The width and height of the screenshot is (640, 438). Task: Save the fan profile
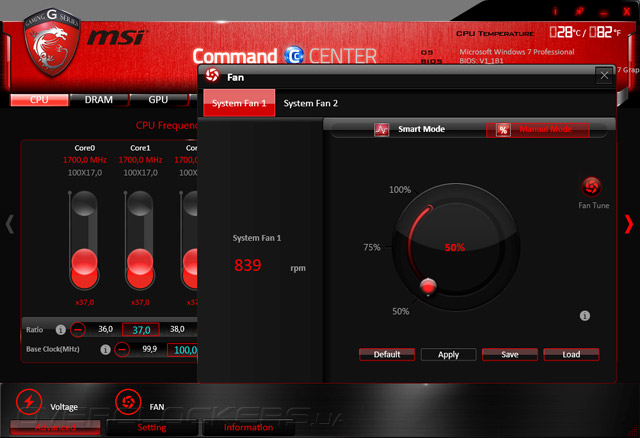[510, 354]
